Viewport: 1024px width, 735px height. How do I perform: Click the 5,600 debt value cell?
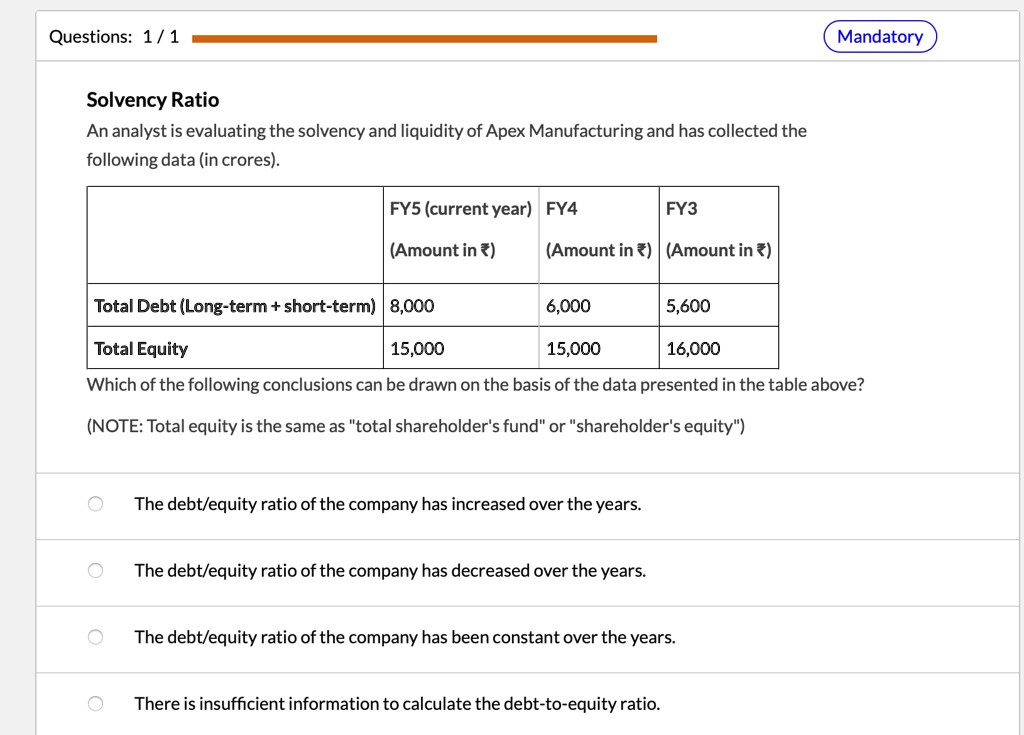[x=718, y=305]
